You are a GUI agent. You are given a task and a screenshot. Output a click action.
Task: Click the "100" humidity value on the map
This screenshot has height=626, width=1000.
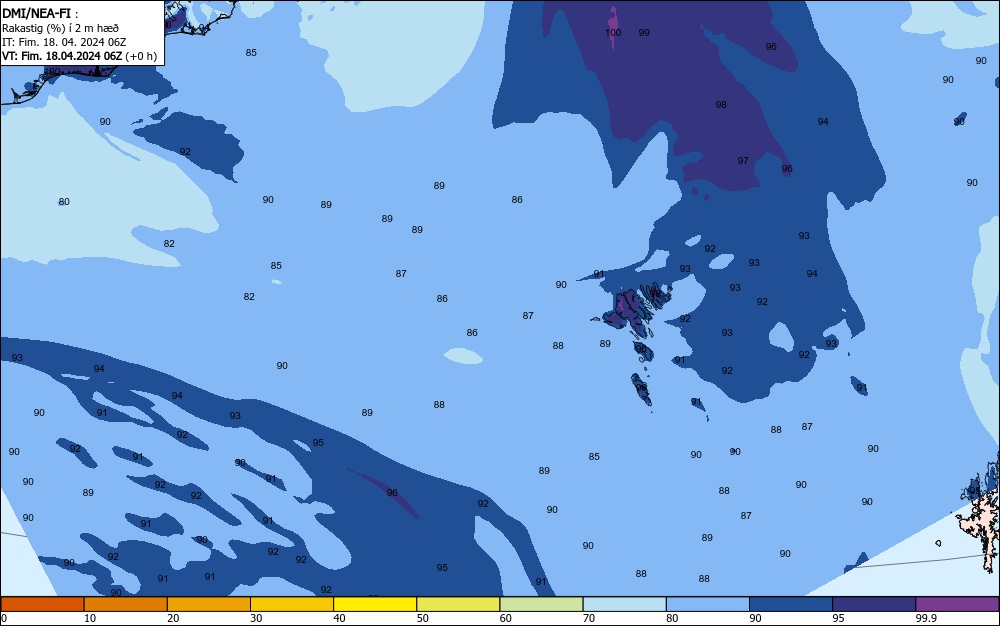click(613, 33)
